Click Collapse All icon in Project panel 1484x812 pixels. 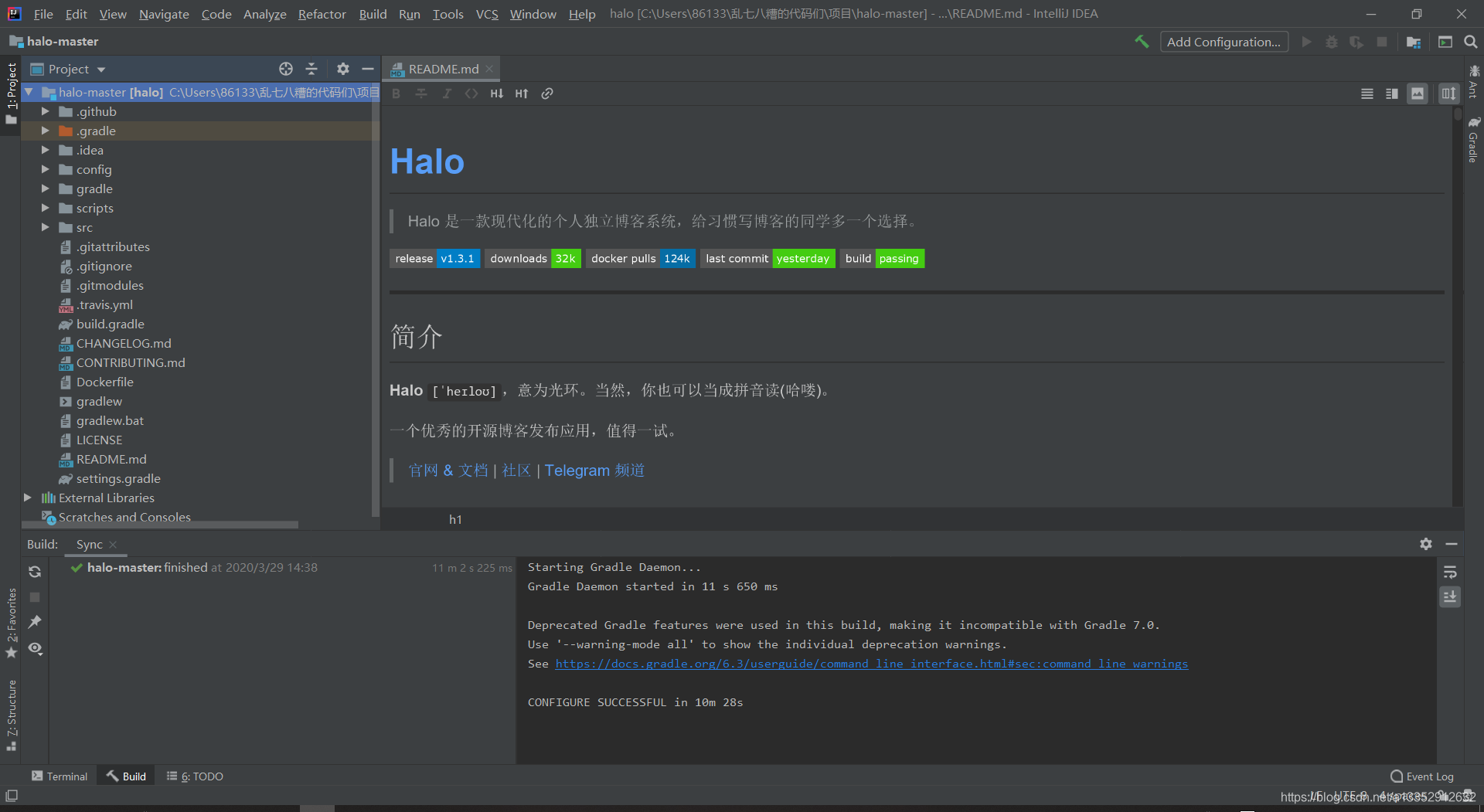pos(311,69)
